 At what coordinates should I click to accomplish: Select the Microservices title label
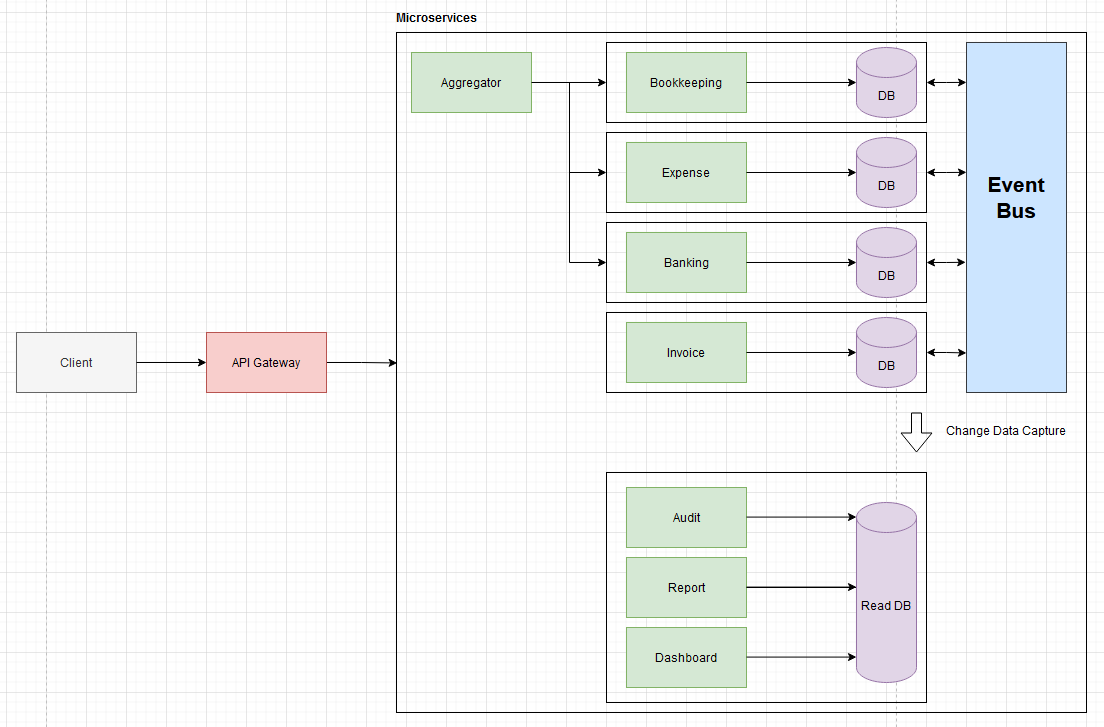pyautogui.click(x=436, y=18)
